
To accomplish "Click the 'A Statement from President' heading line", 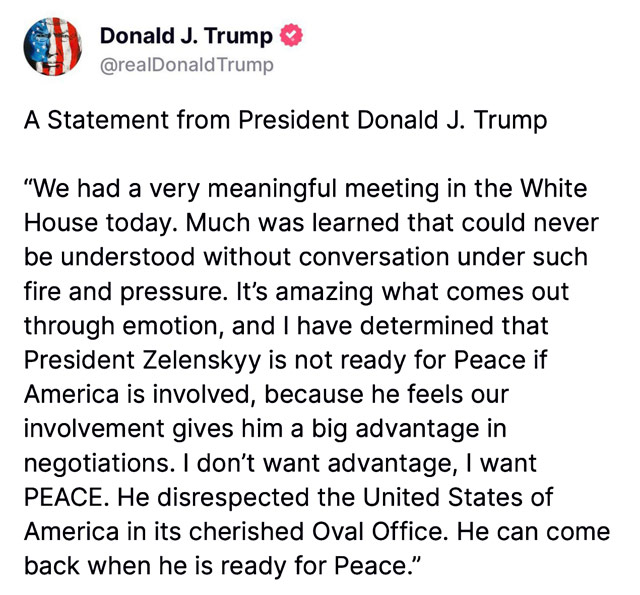I will coord(285,120).
